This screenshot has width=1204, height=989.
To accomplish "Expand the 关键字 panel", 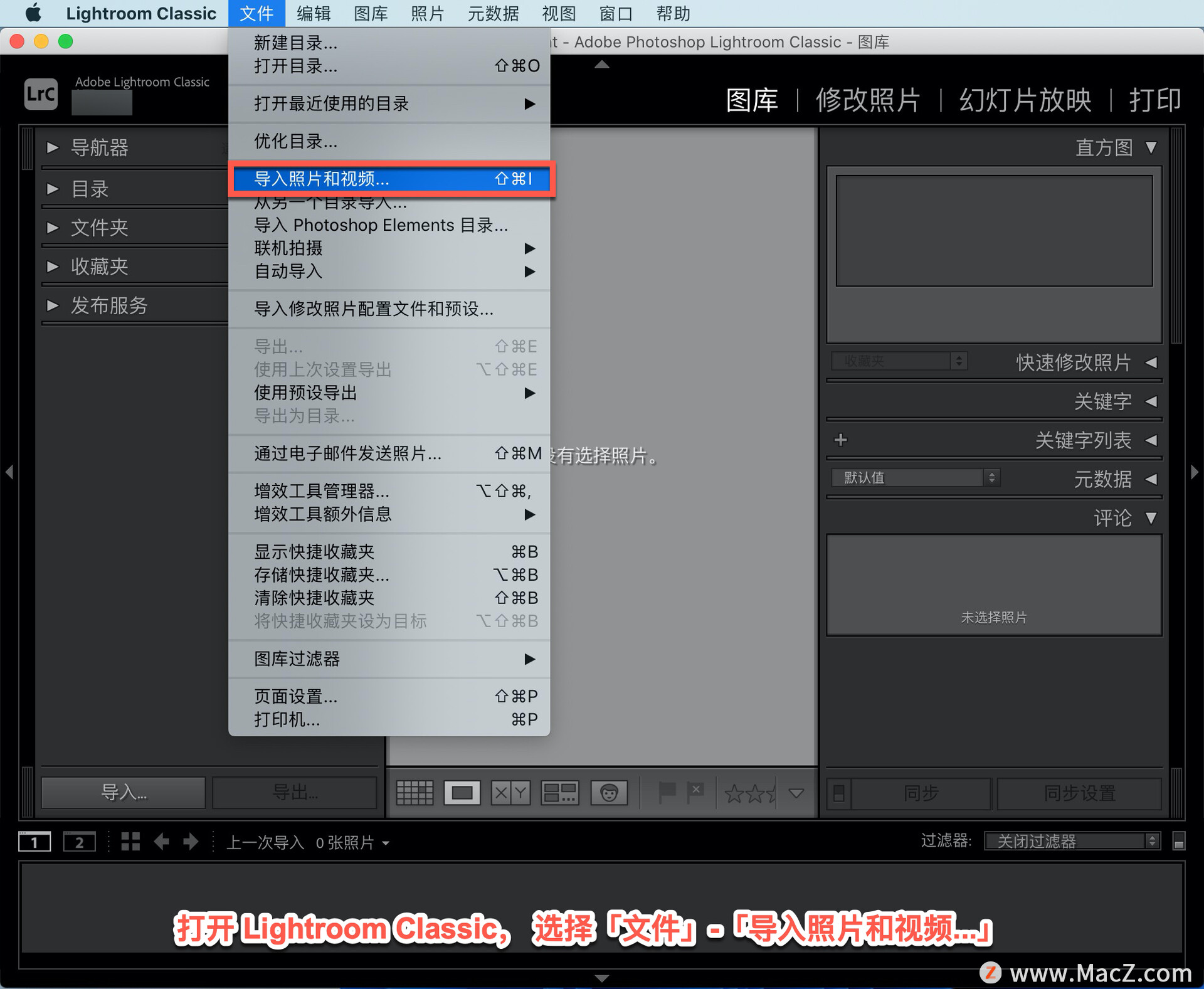I will click(1151, 401).
